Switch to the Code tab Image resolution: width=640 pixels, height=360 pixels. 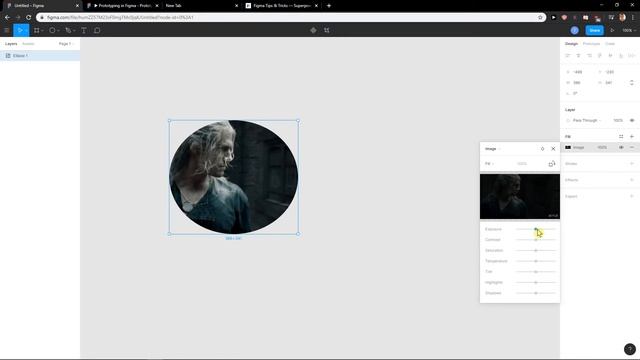click(x=610, y=44)
